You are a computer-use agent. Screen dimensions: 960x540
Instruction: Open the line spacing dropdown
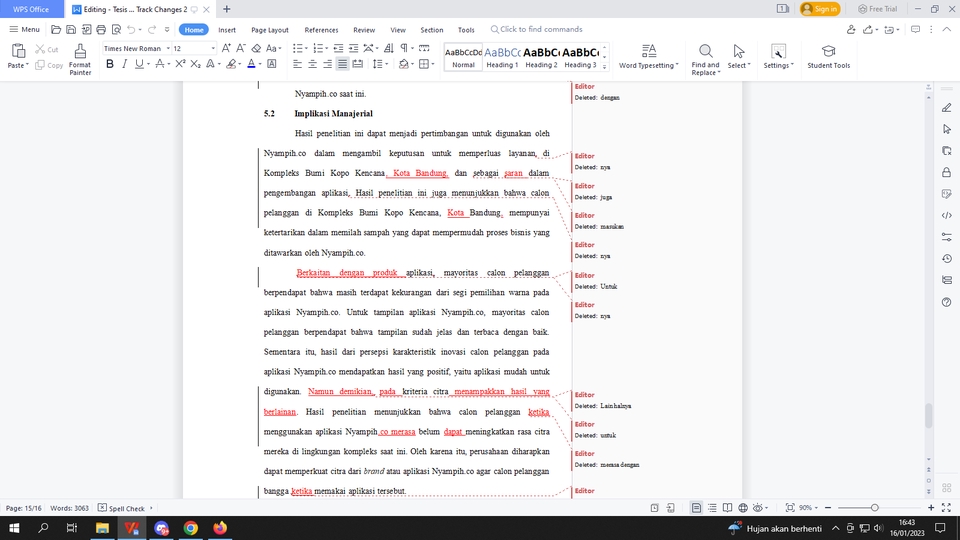(386, 64)
